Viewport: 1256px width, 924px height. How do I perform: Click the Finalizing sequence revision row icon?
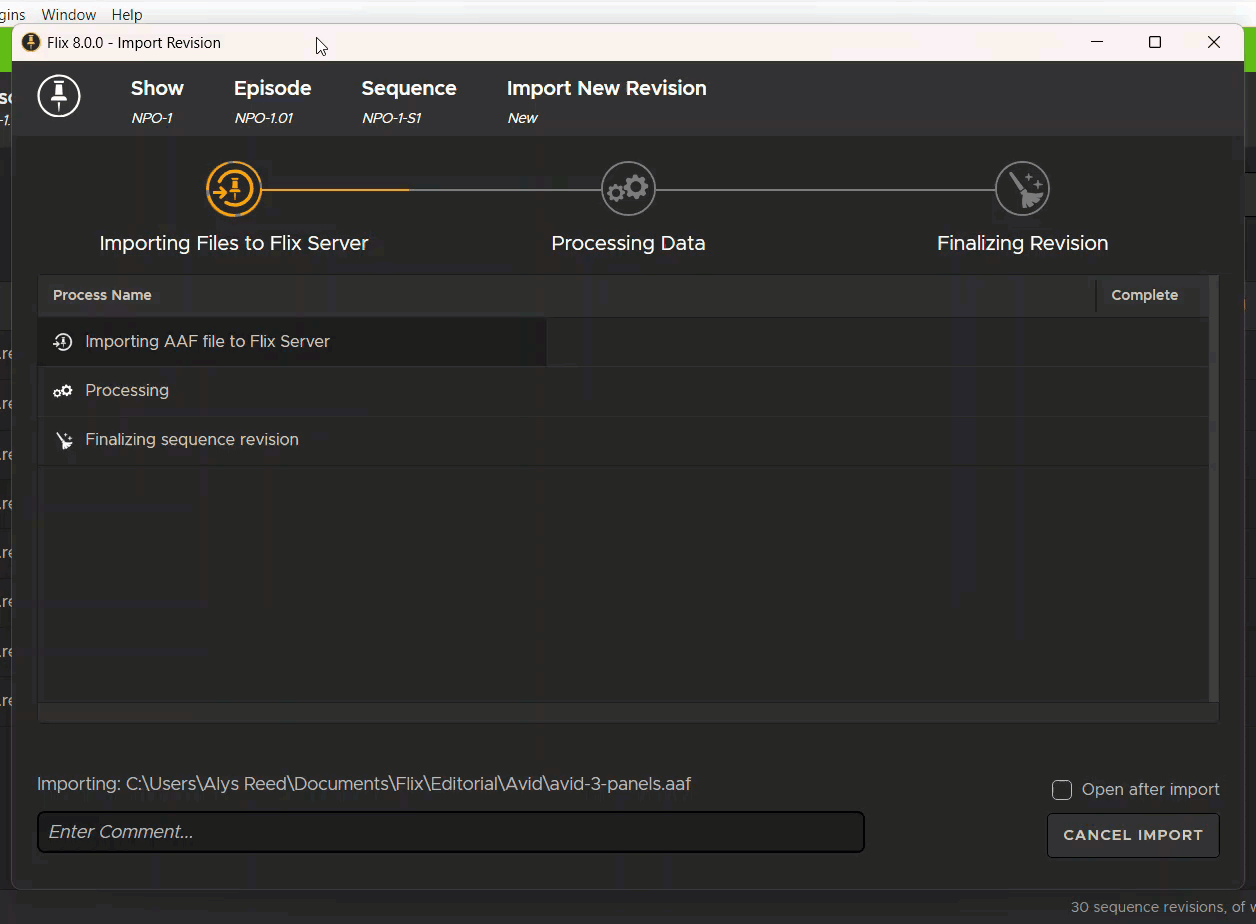click(x=63, y=440)
